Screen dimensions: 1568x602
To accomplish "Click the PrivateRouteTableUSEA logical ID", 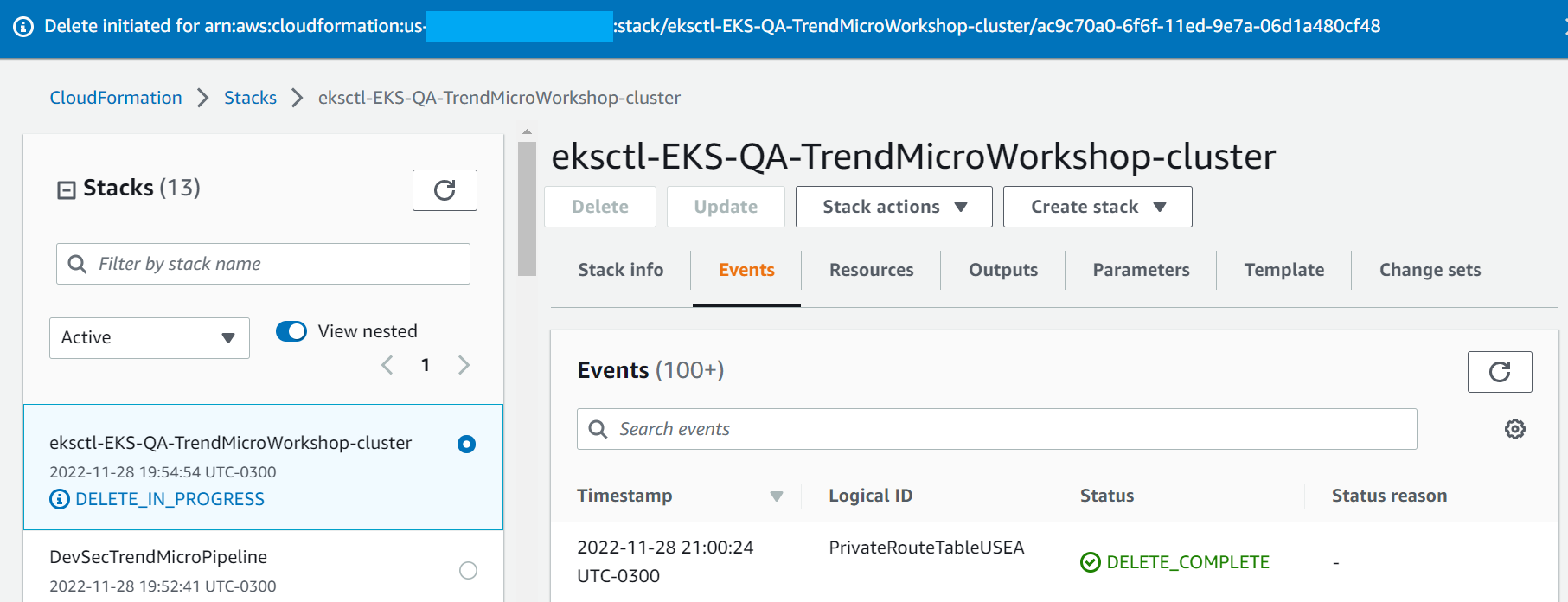I will point(926,548).
